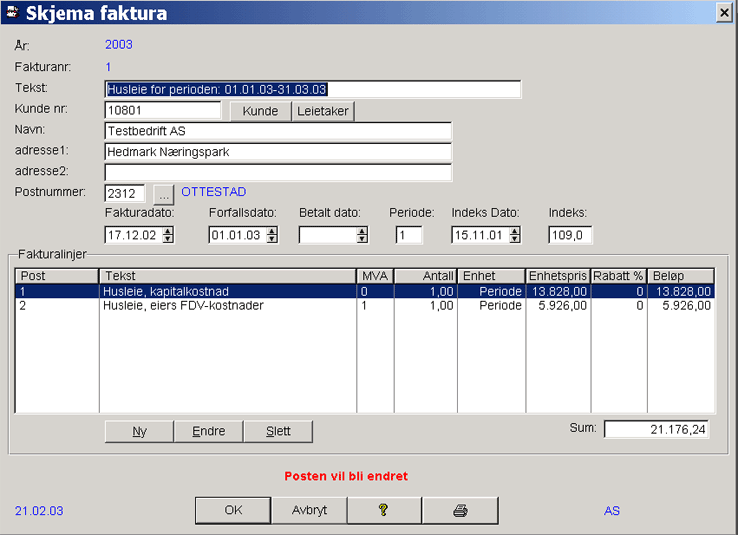Click the Periode field
The width and height of the screenshot is (738, 535).
[409, 235]
